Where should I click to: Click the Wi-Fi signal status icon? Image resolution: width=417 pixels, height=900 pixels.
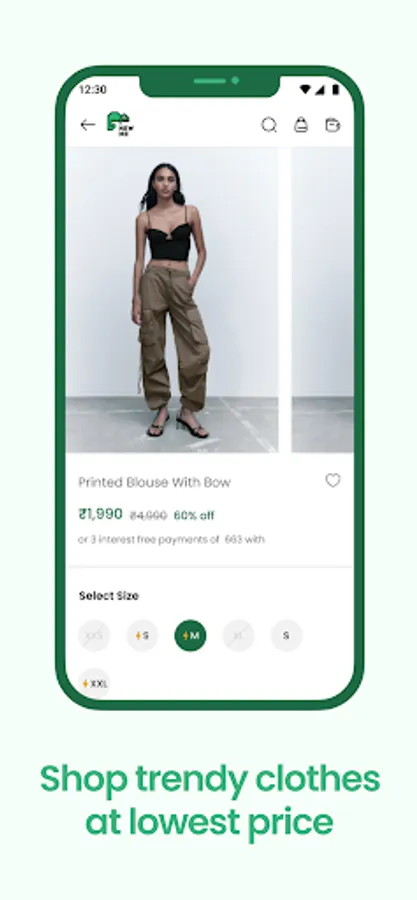(x=306, y=90)
